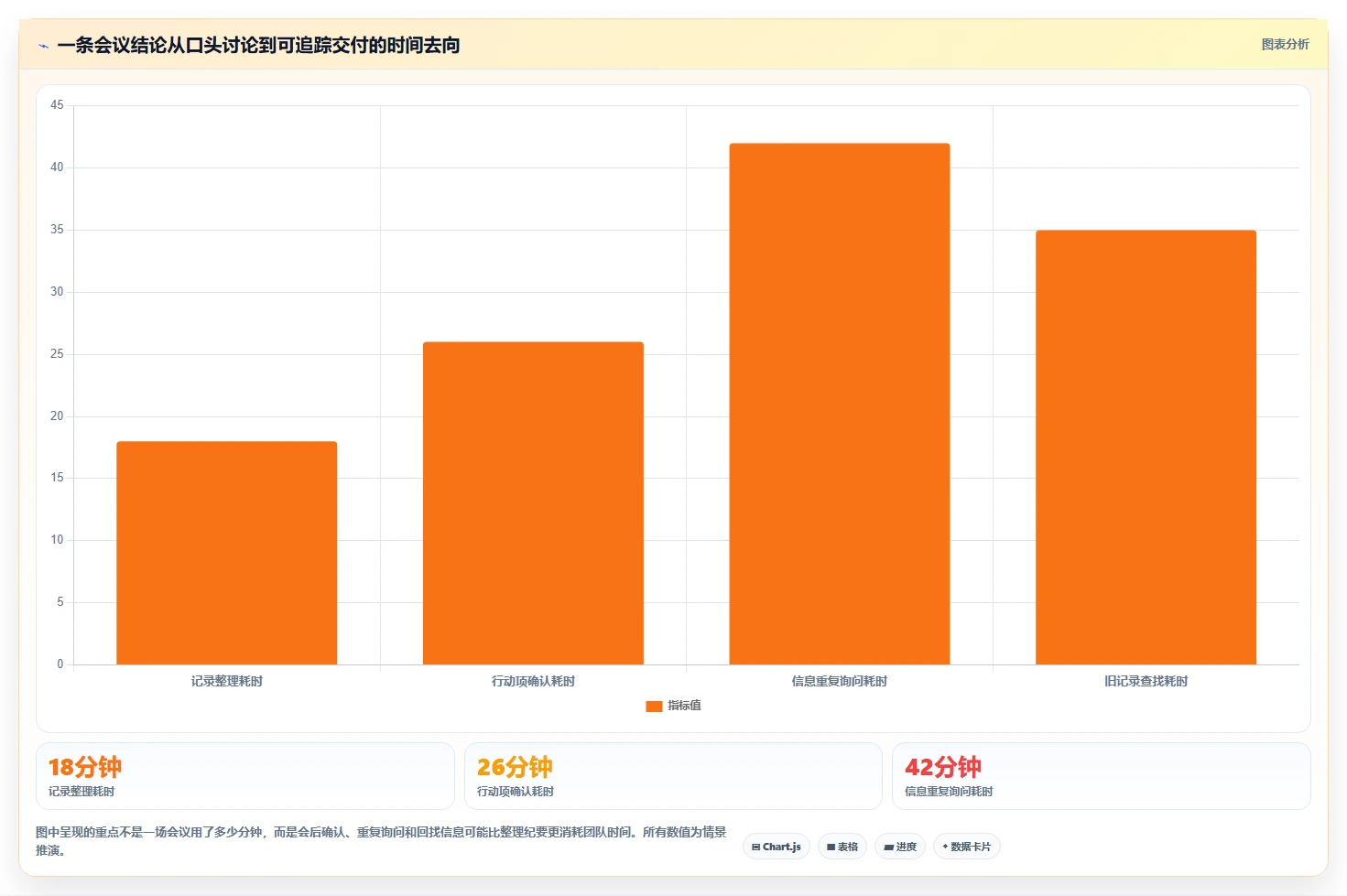The width and height of the screenshot is (1347, 896).
Task: Click the 信息重复询问耗时 bar in chart
Action: (x=840, y=404)
